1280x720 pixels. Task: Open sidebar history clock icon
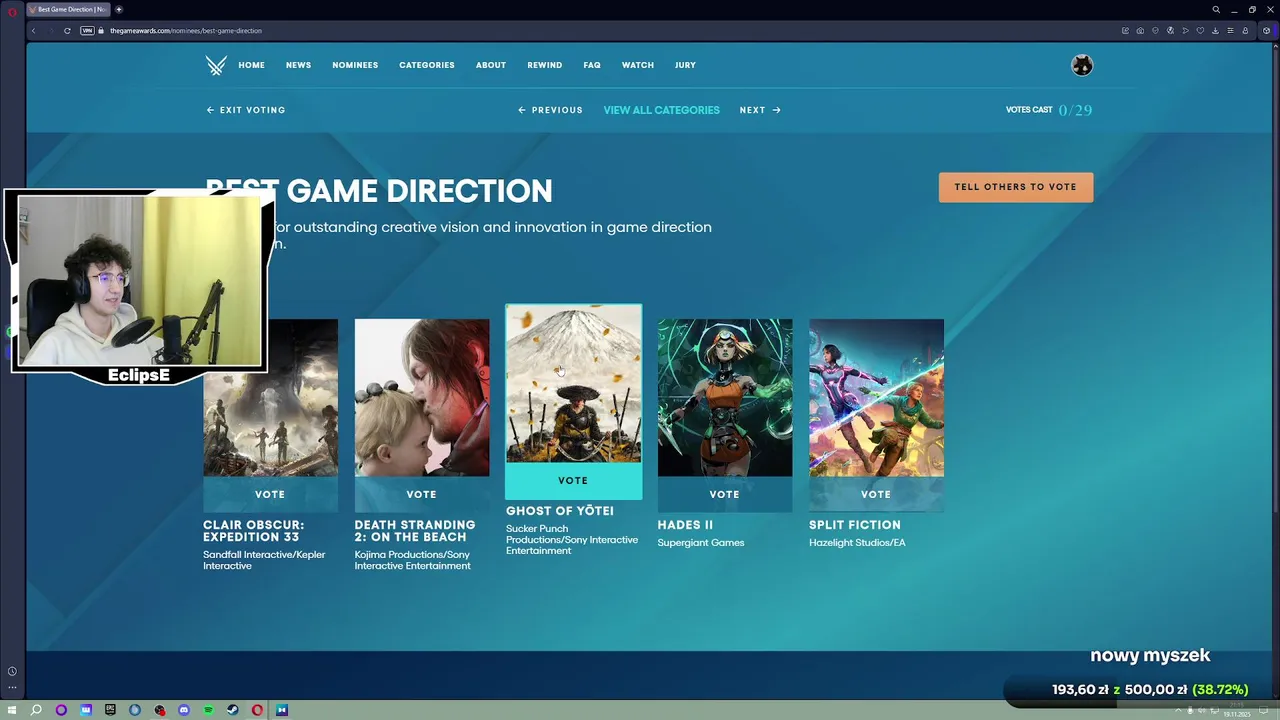[12, 672]
